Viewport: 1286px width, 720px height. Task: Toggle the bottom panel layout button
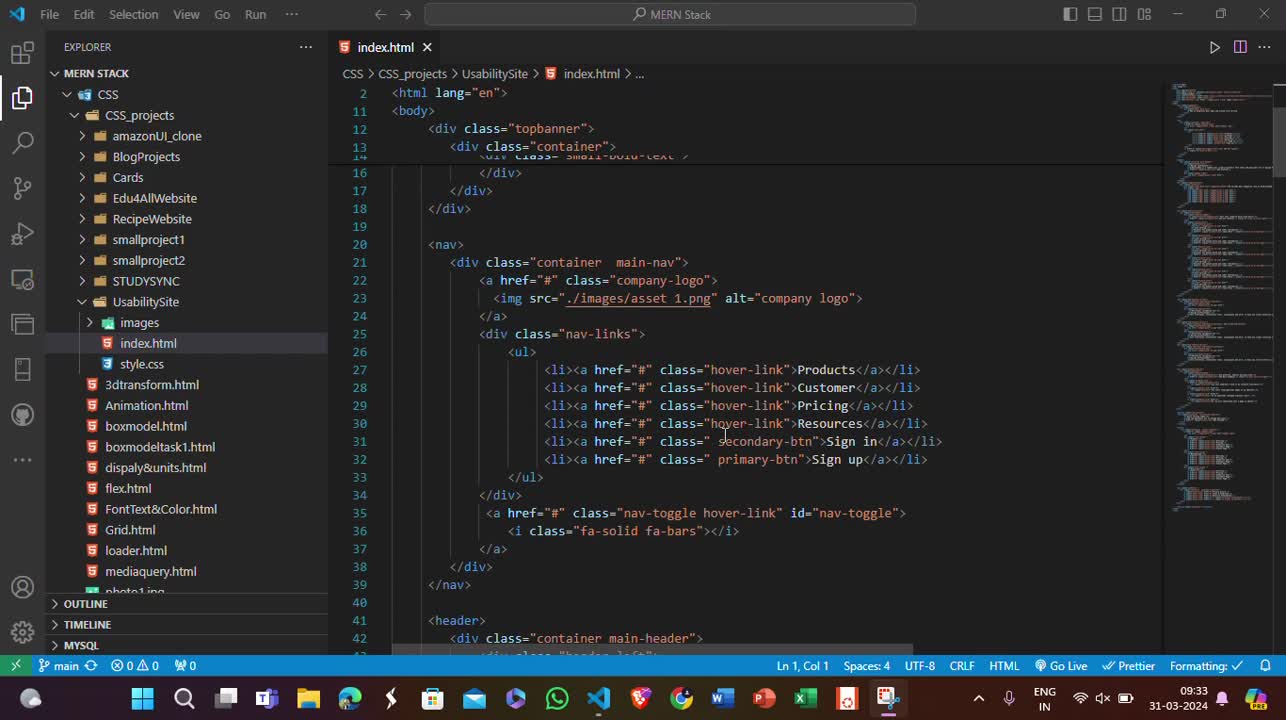click(1095, 14)
